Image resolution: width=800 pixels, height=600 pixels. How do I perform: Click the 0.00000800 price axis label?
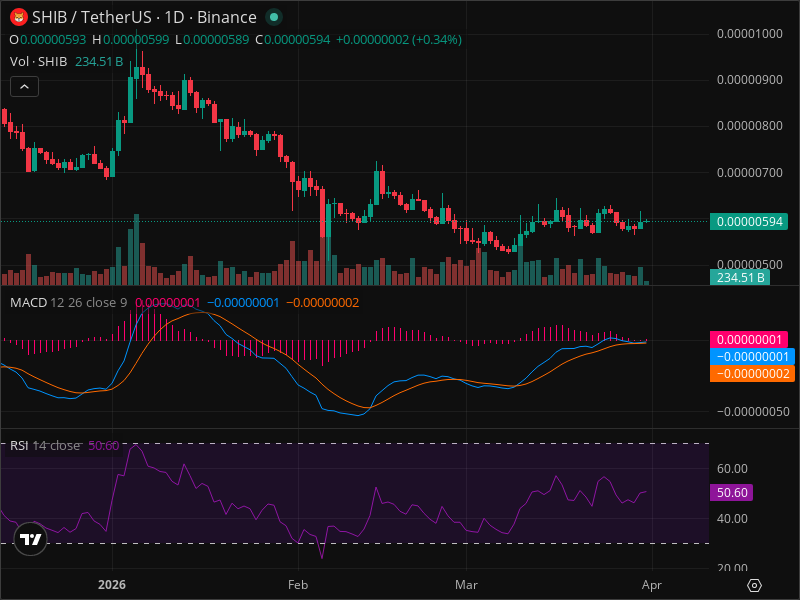click(x=749, y=126)
